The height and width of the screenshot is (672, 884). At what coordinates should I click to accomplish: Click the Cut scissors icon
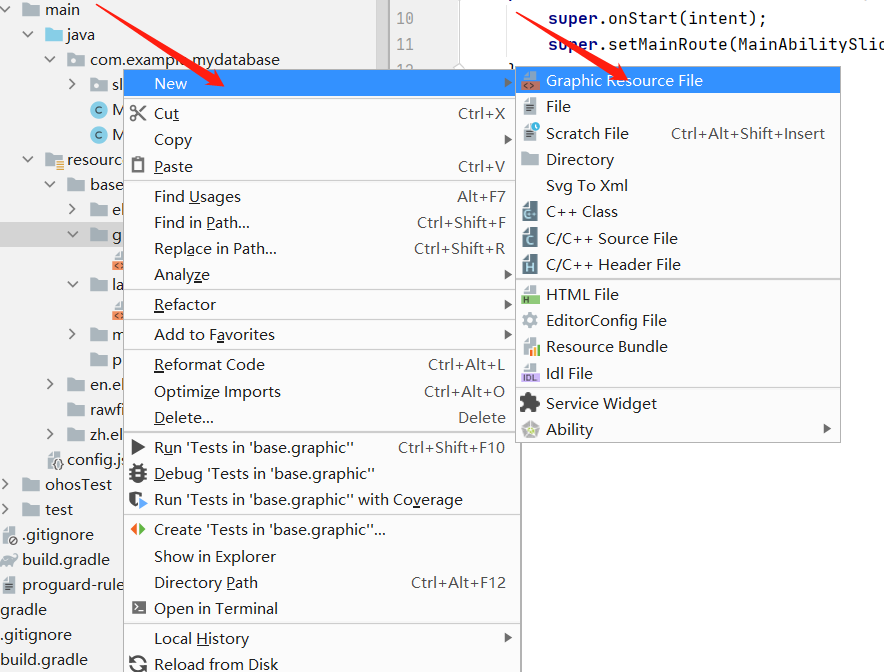click(x=138, y=113)
